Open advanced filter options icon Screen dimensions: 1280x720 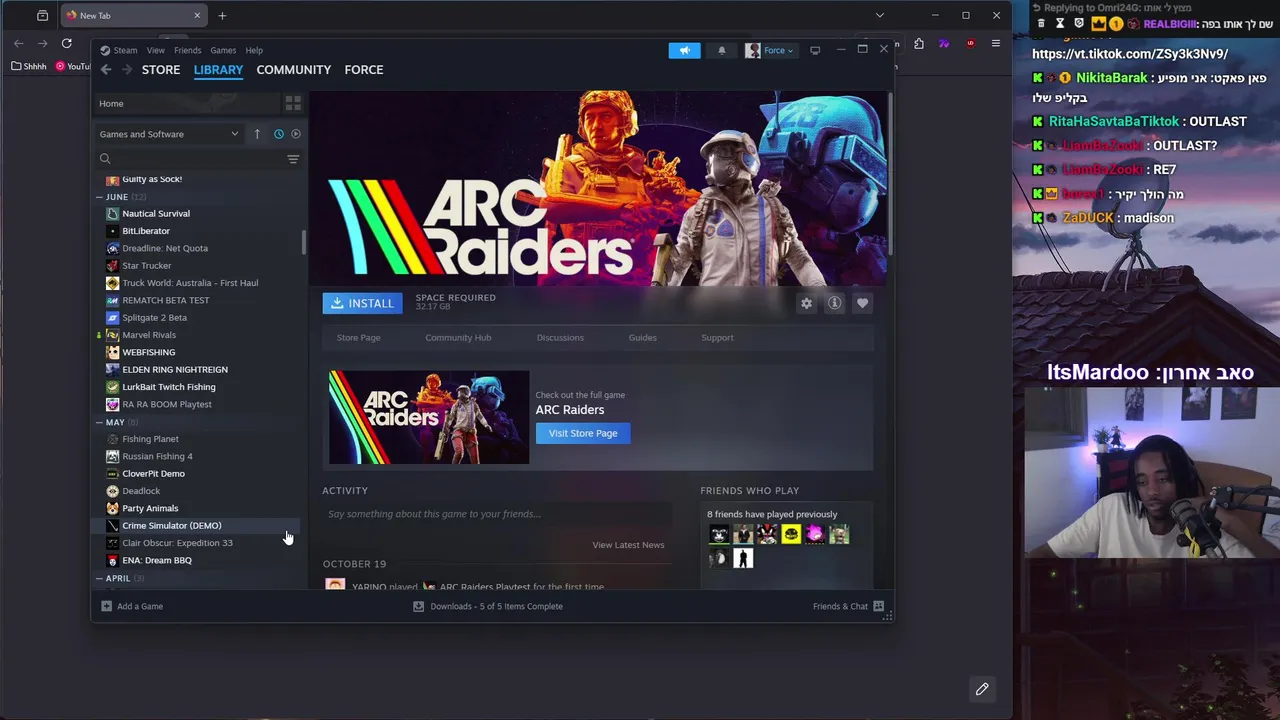coord(293,159)
